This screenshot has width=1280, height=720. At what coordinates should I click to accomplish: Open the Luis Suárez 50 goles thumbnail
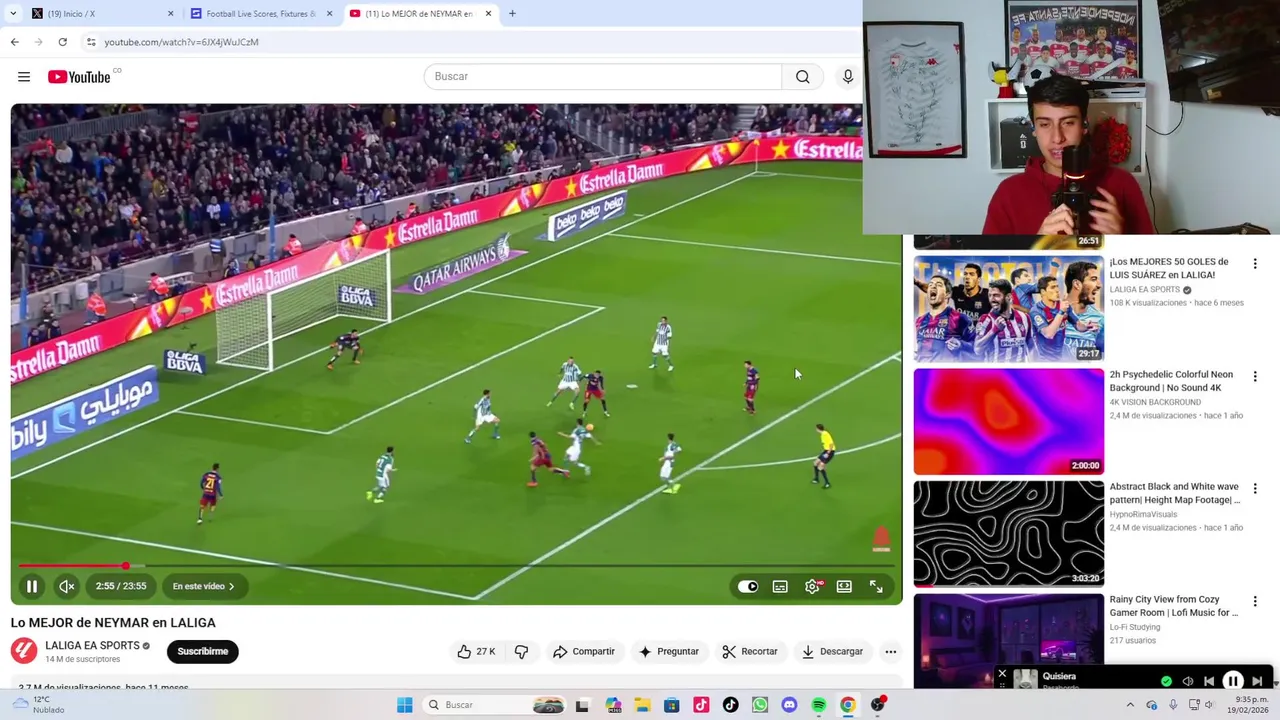(x=1009, y=309)
